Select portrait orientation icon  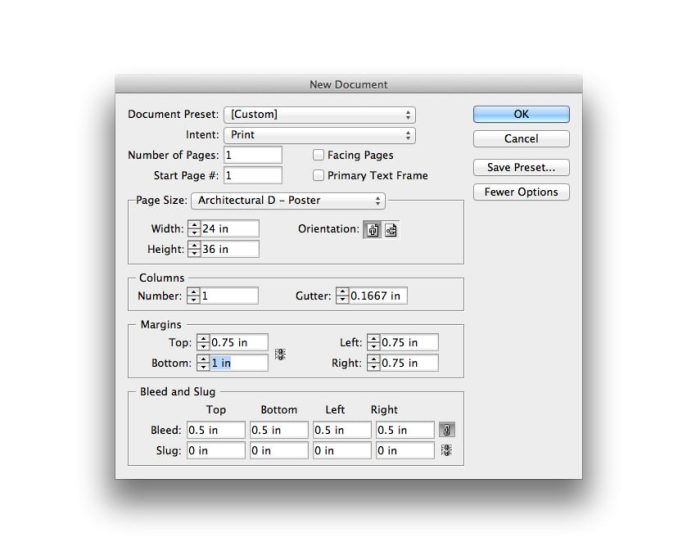tap(372, 230)
